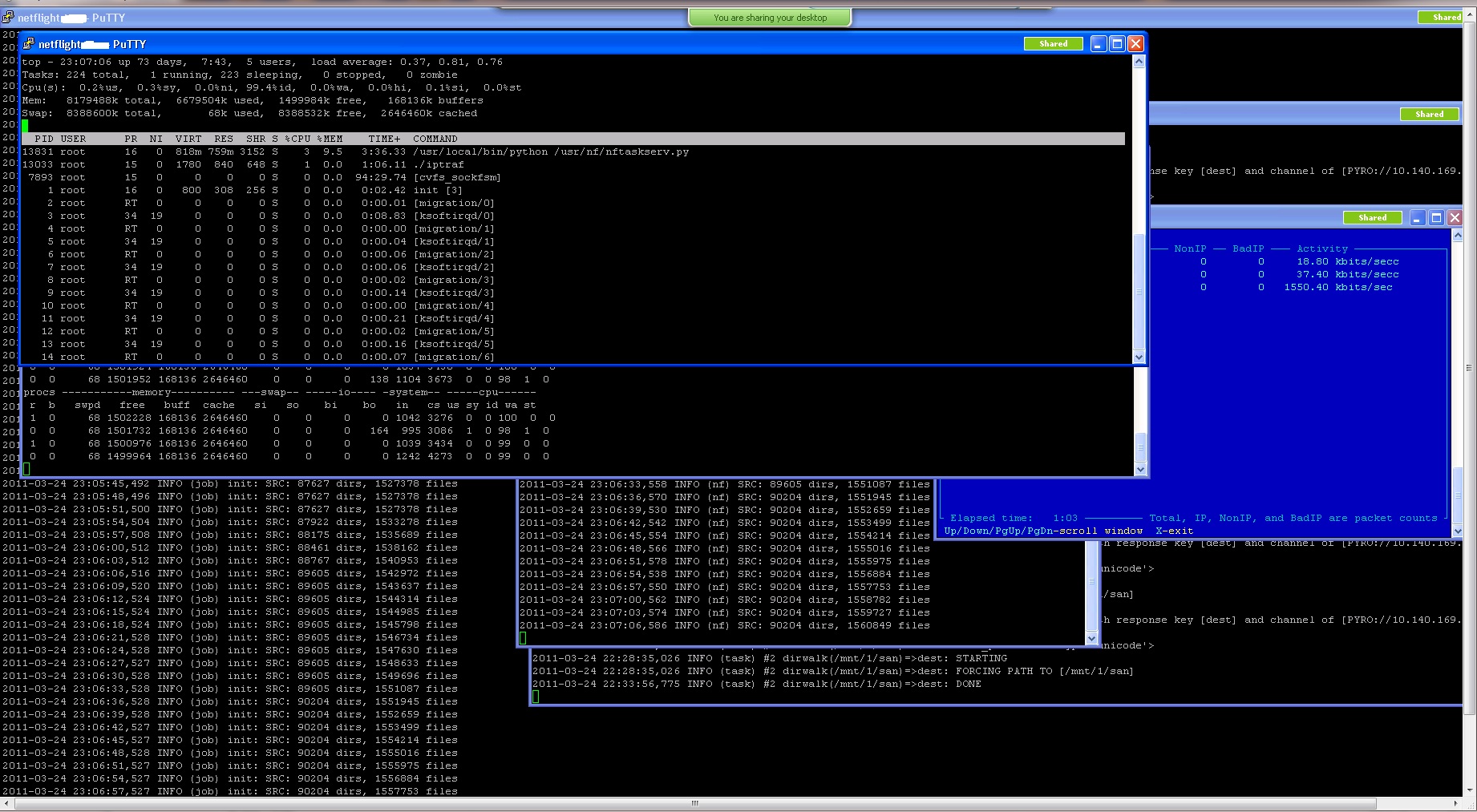
Task: Click the PuTTY icon of the background window
Action: point(8,18)
